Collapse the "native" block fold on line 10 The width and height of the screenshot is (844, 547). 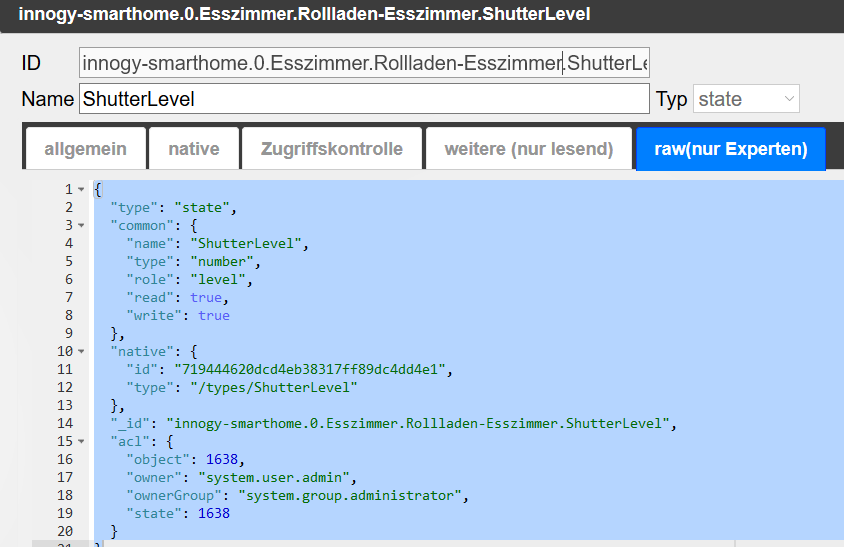[81, 352]
